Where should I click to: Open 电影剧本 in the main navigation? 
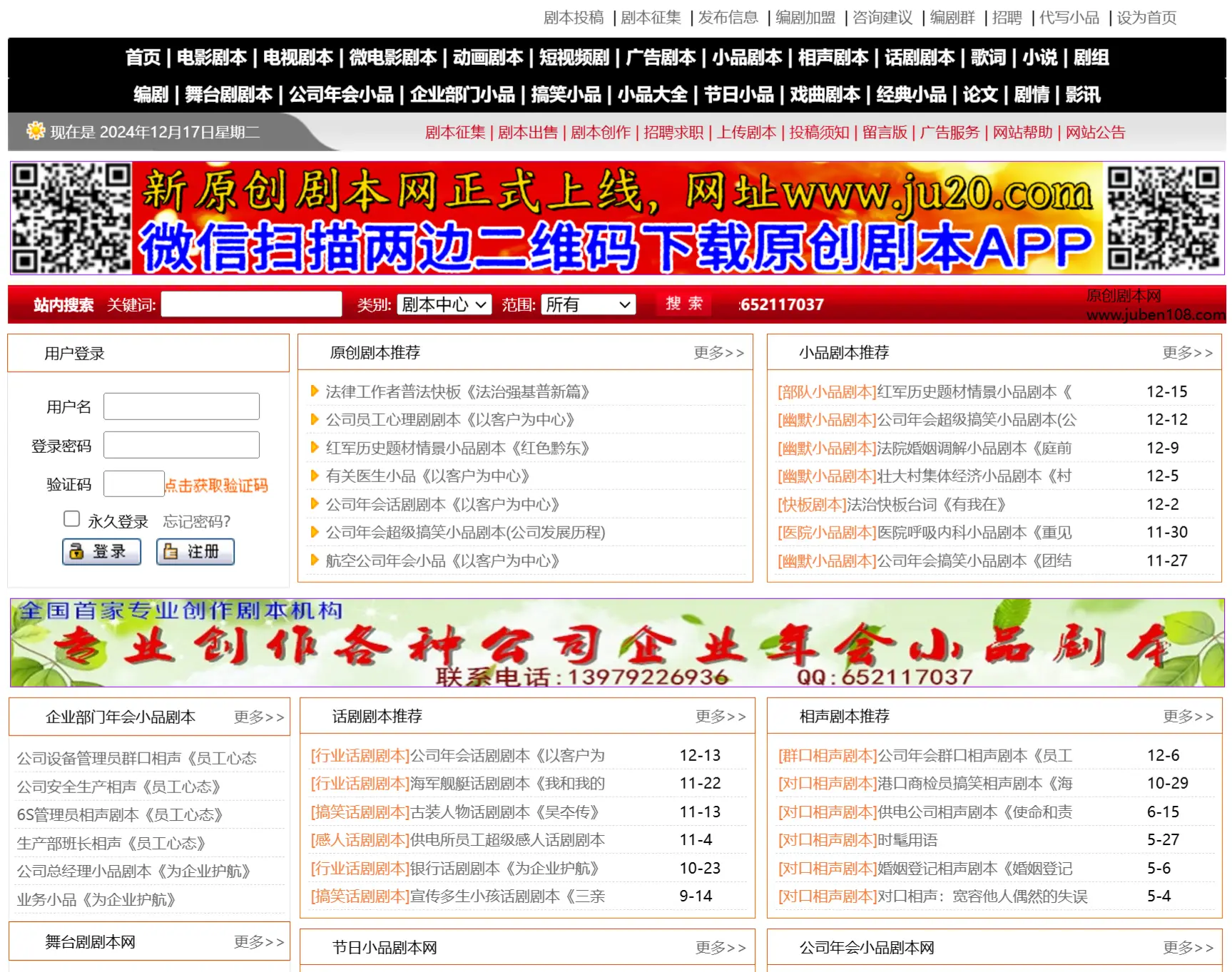coord(211,58)
